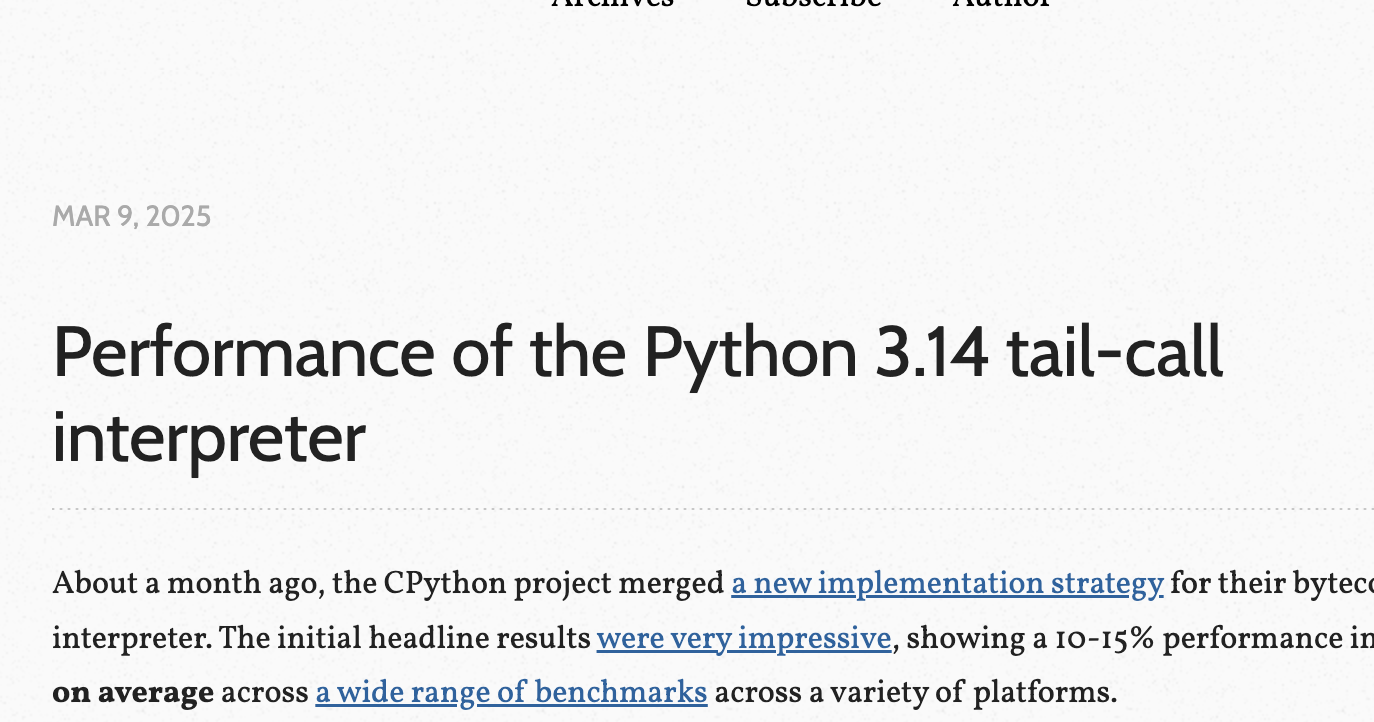This screenshot has height=722, width=1374.
Task: Click the bold words 'on average'
Action: [x=133, y=692]
